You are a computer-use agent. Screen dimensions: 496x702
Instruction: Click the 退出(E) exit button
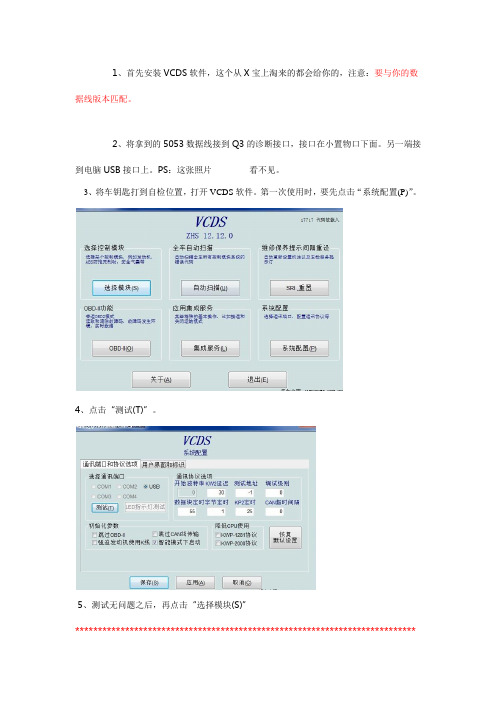coord(257,379)
